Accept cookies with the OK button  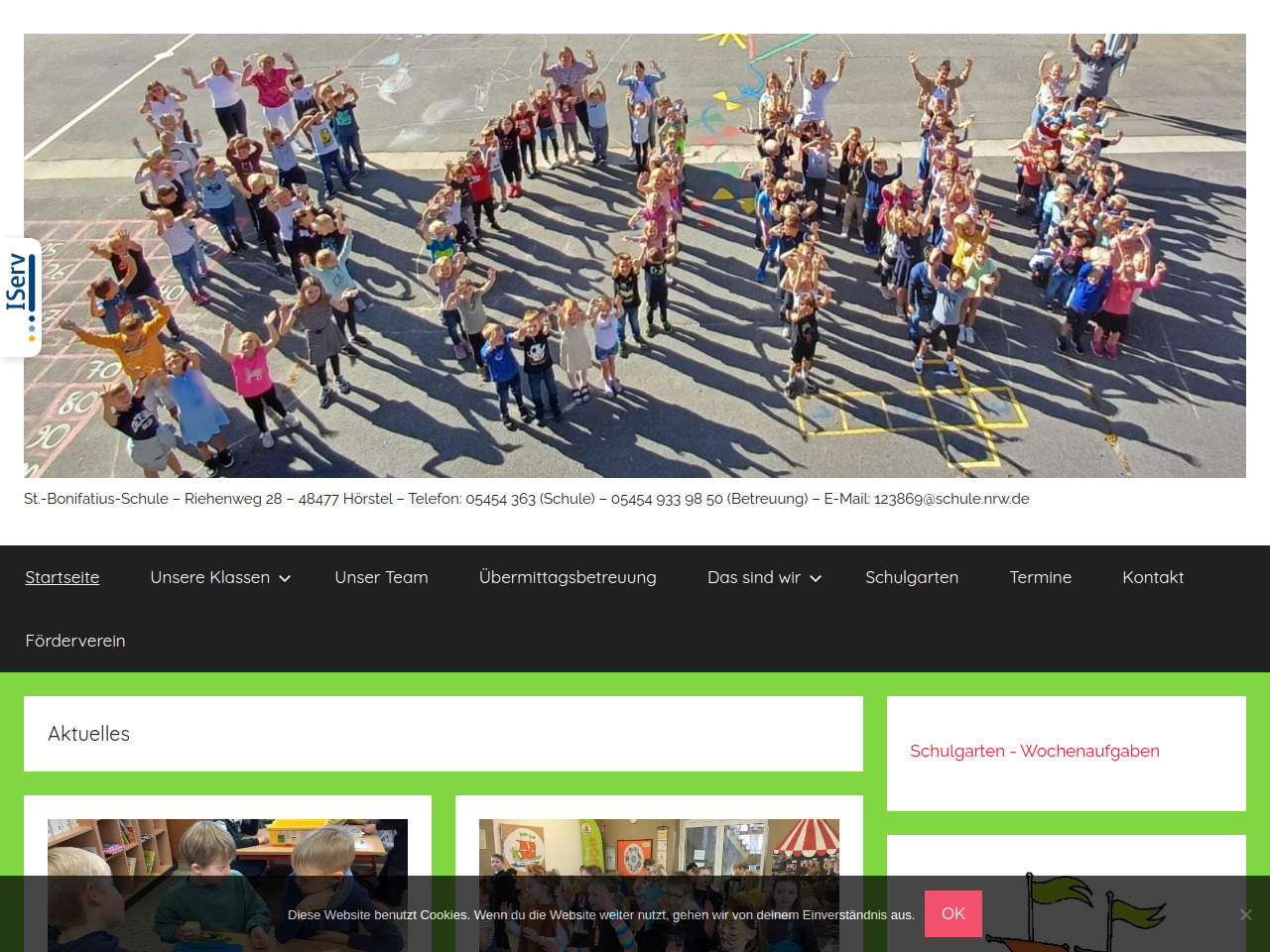pyautogui.click(x=952, y=913)
